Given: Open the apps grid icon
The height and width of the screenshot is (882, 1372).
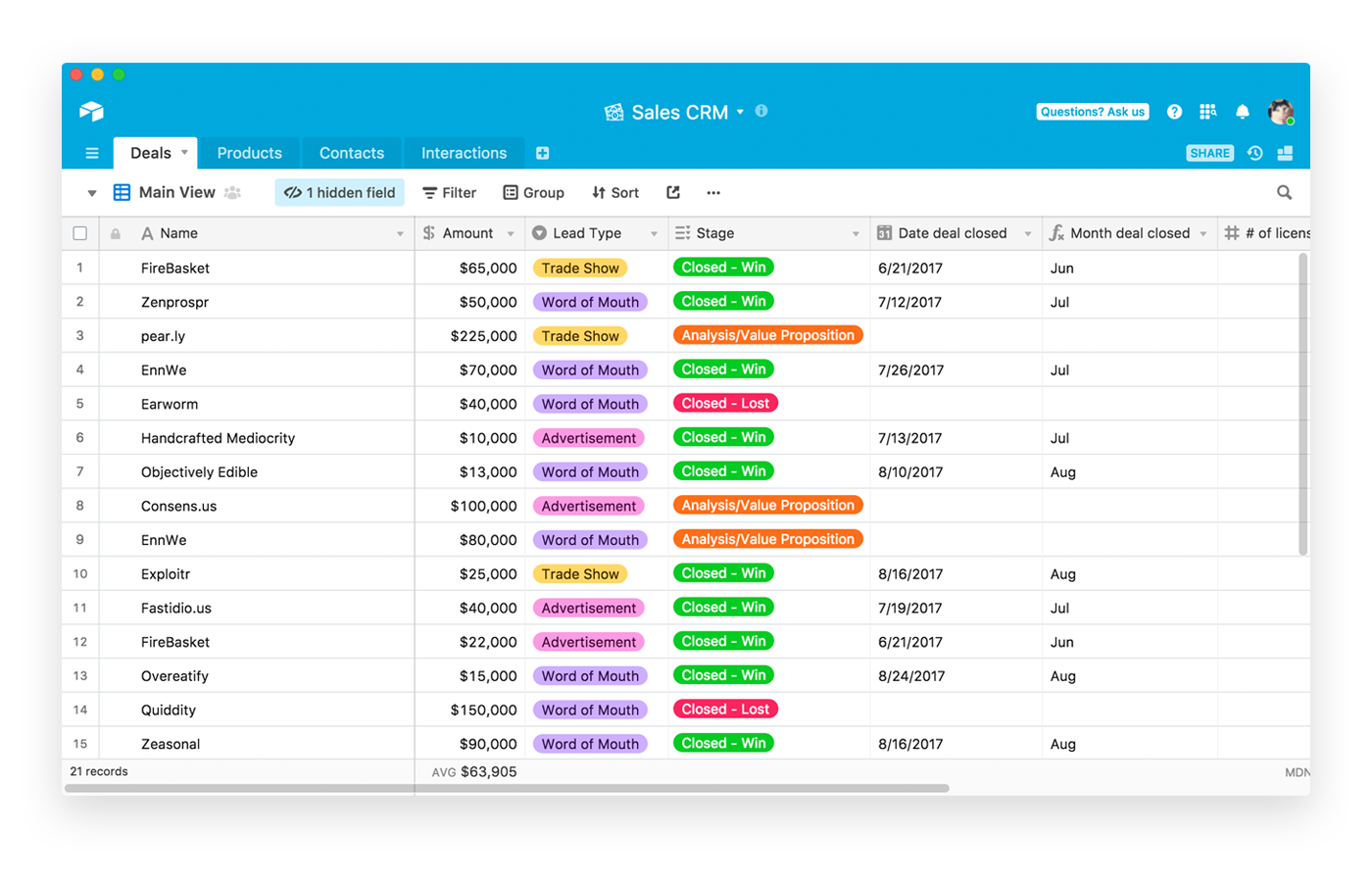Looking at the screenshot, I should (x=1207, y=112).
